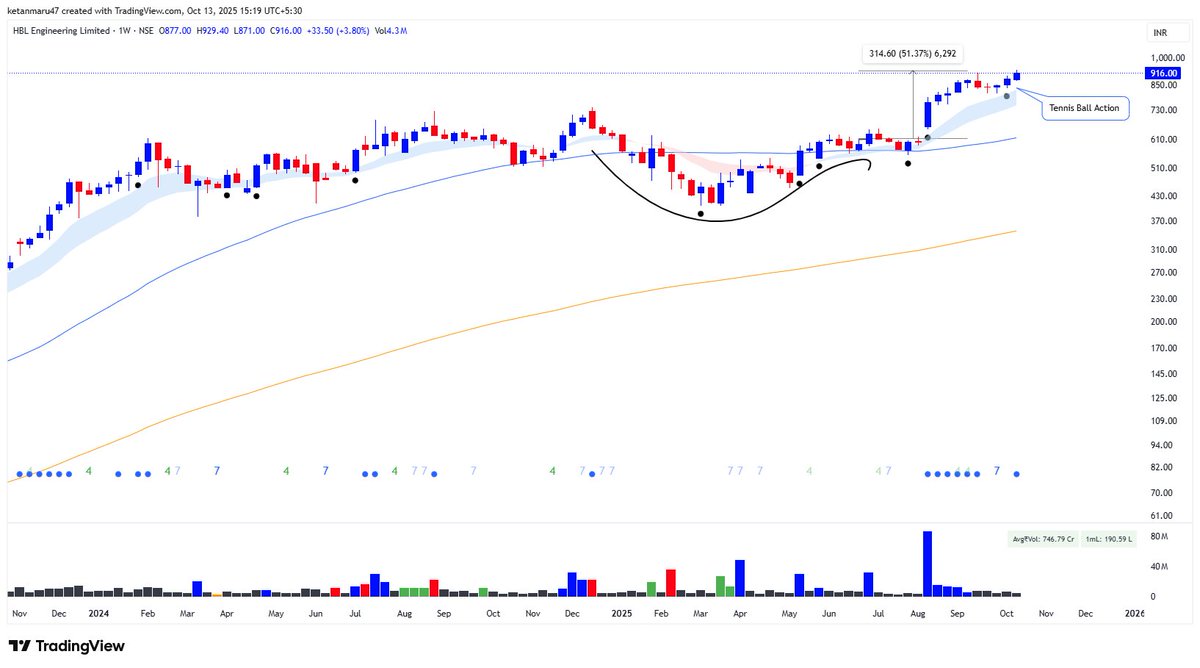The image size is (1200, 668).
Task: Click the 310.00 price axis label
Action: 1162,250
